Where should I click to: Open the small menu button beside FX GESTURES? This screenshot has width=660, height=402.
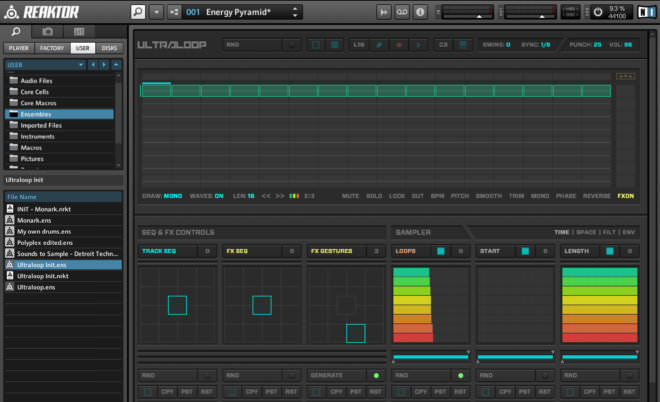click(x=376, y=251)
